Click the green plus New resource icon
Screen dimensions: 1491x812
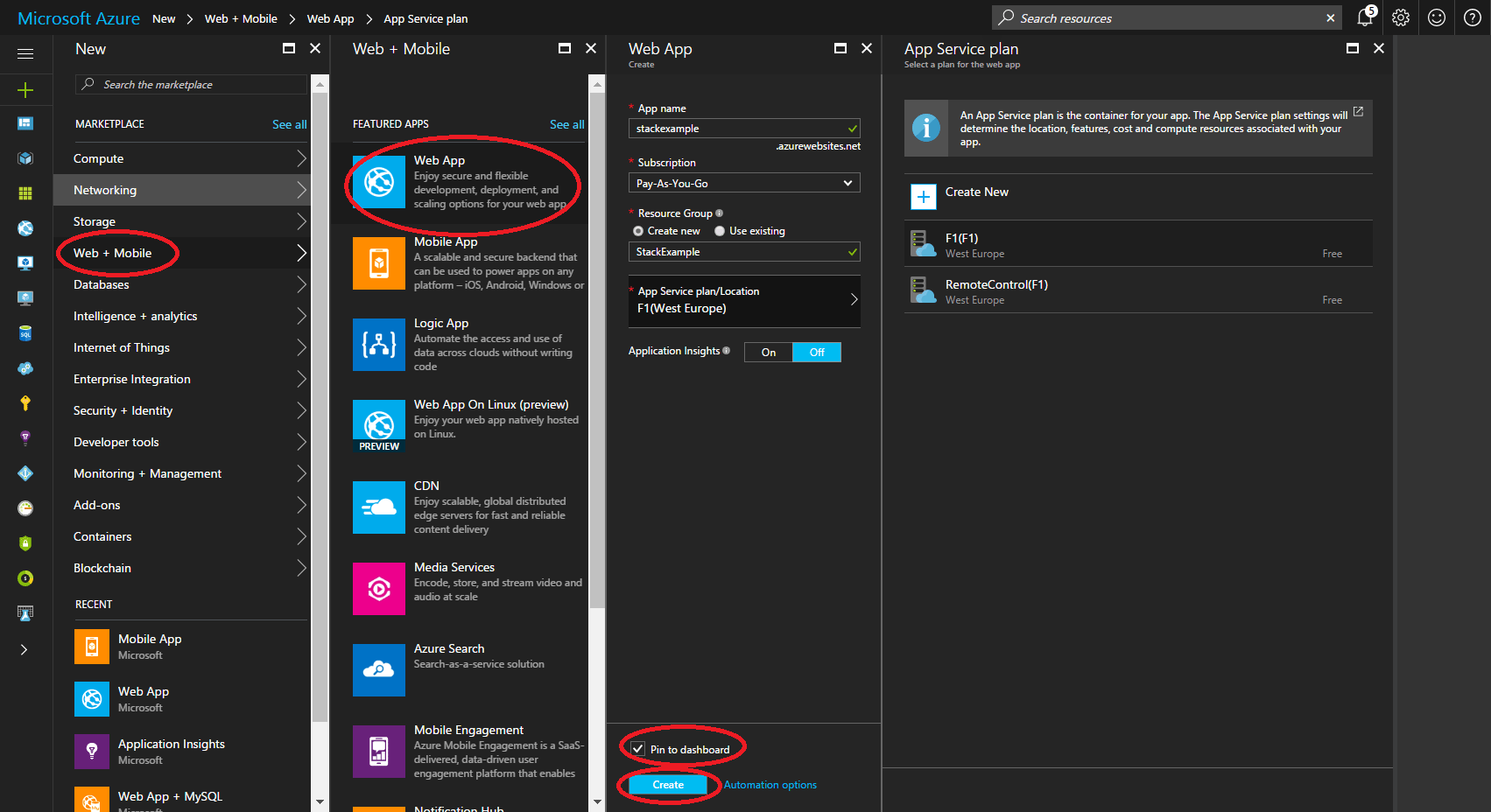[25, 89]
